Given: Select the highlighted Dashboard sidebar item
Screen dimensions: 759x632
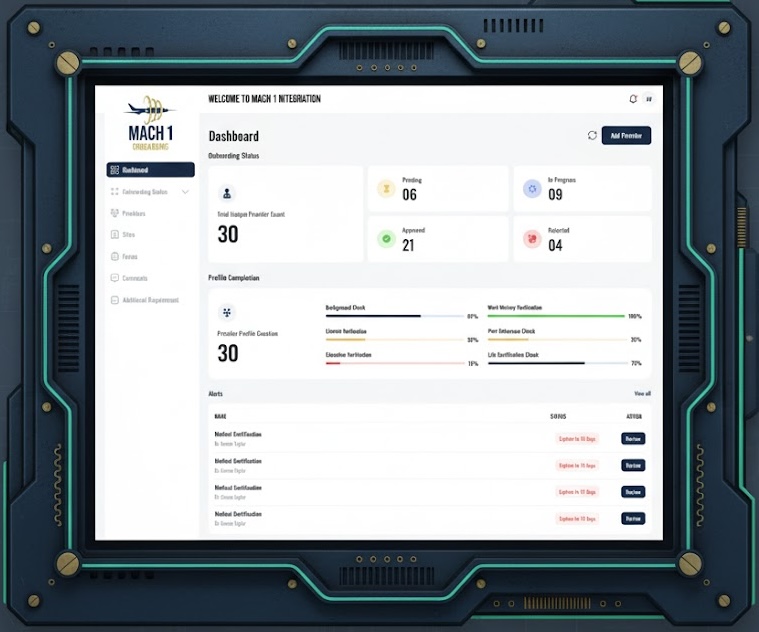Looking at the screenshot, I should tap(151, 170).
